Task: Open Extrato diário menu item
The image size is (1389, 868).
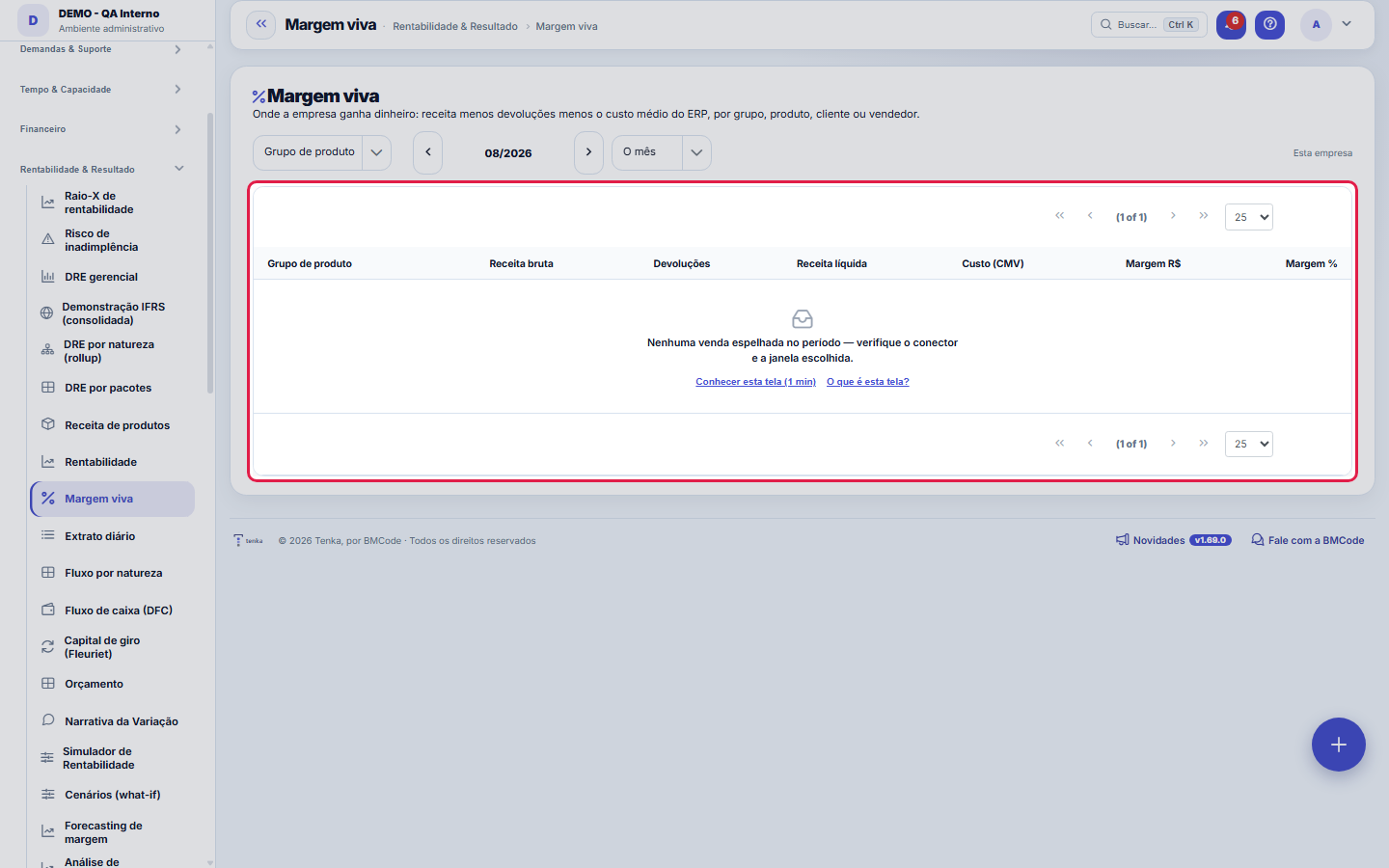Action: pyautogui.click(x=111, y=536)
